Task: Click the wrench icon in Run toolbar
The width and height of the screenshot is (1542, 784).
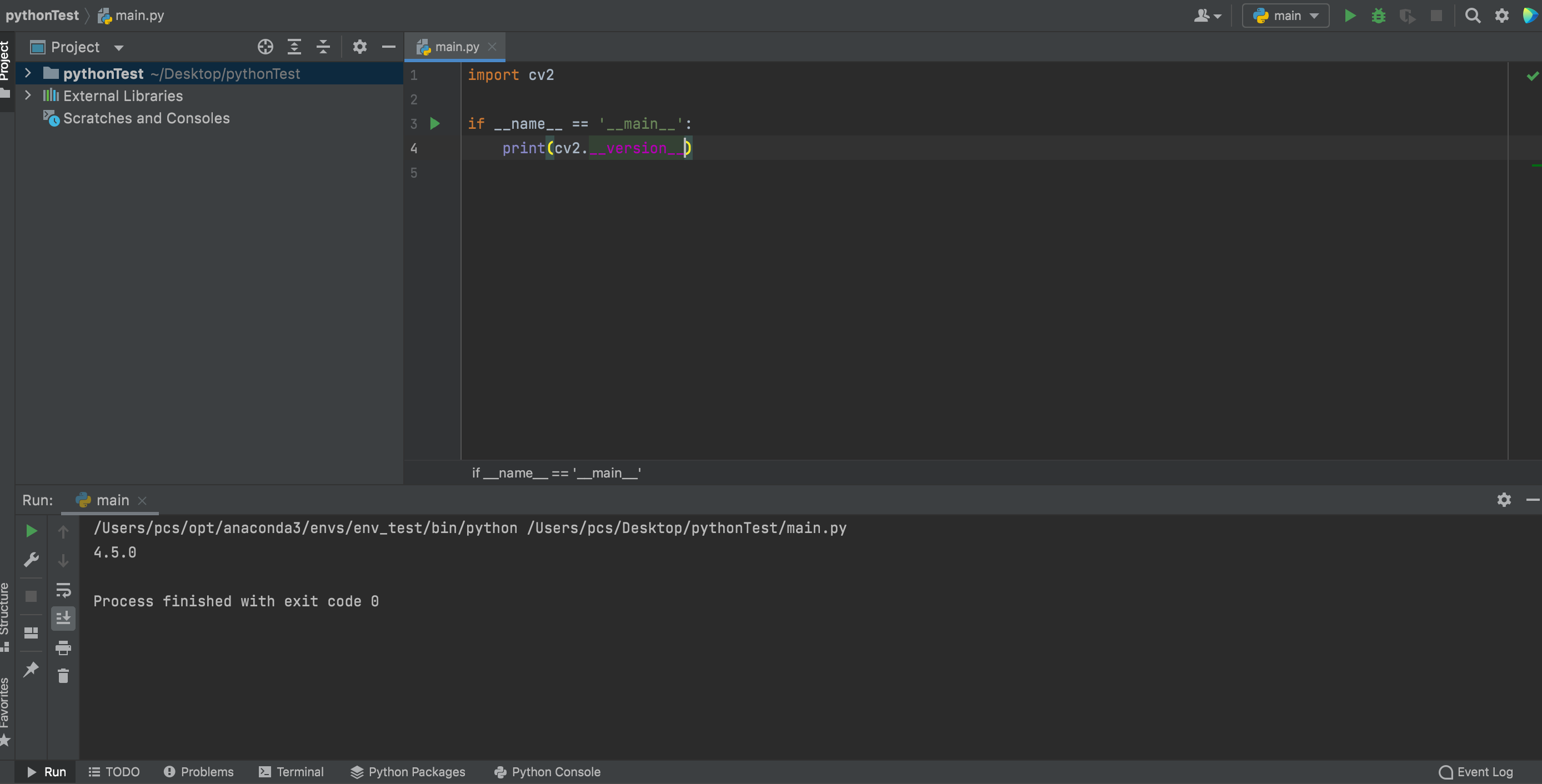Action: [x=31, y=560]
